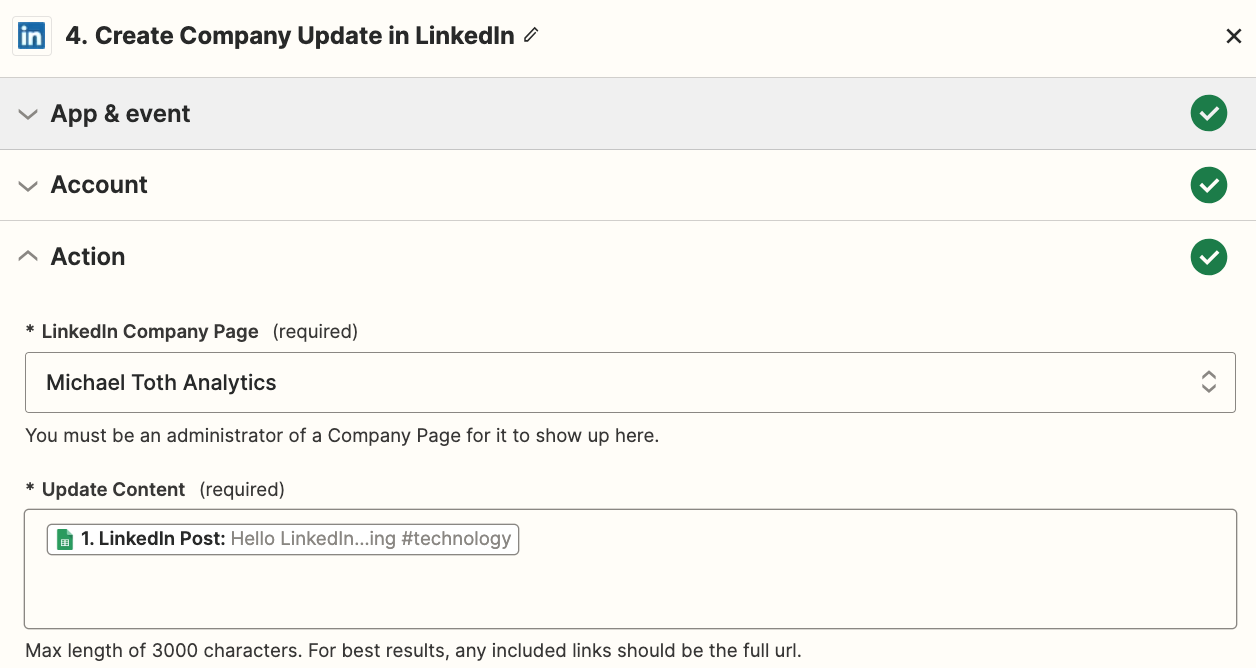Viewport: 1256px width, 668px height.
Task: Click the step title Create Company Update
Action: click(x=290, y=36)
